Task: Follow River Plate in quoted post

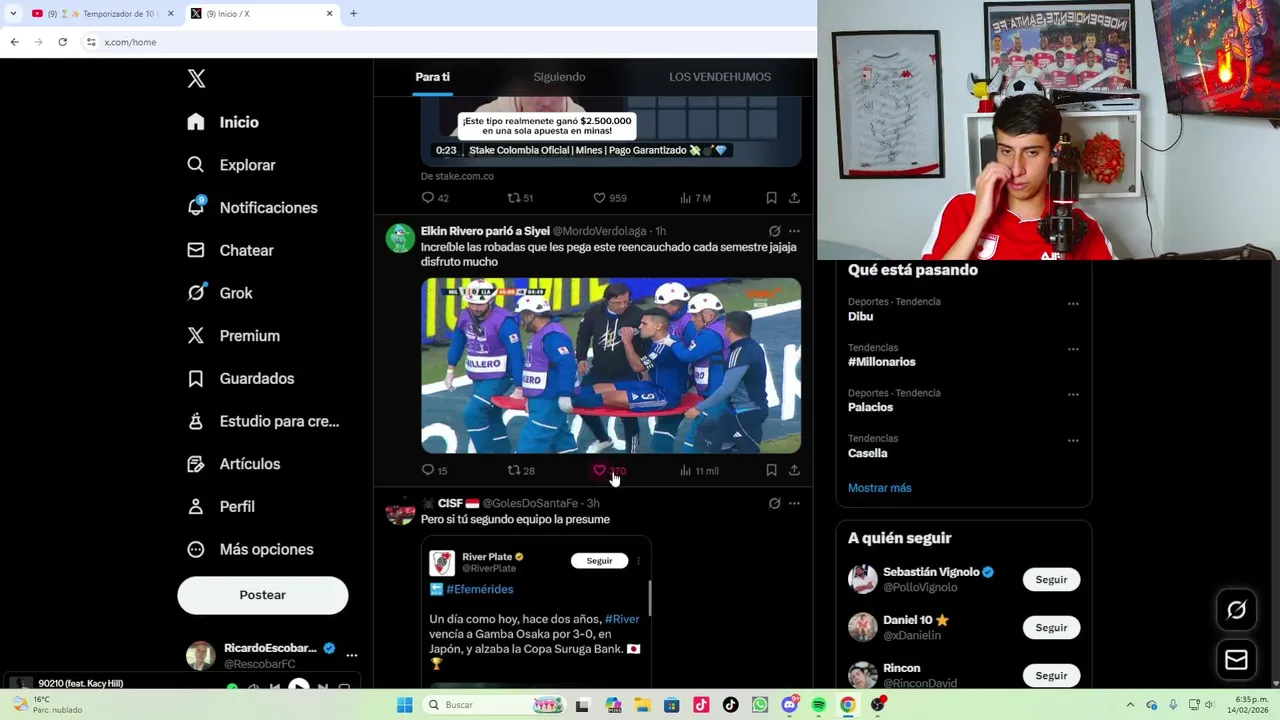Action: [x=599, y=561]
